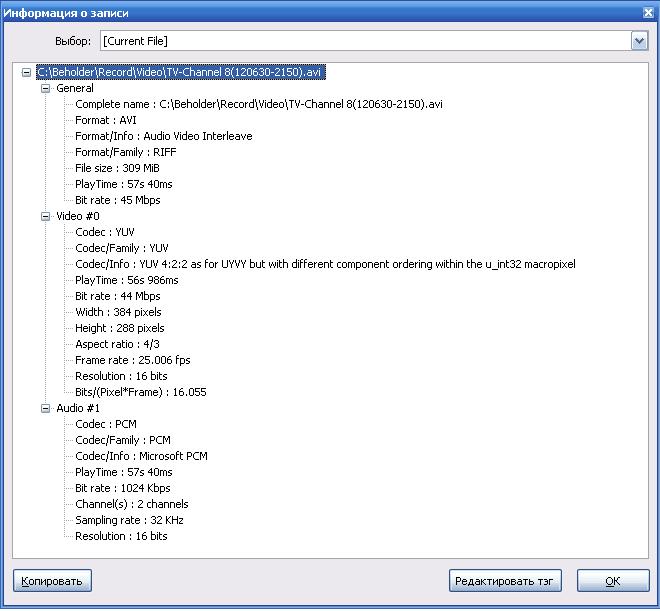The width and height of the screenshot is (660, 611).
Task: Collapse the Video #0 section
Action: [x=45, y=216]
